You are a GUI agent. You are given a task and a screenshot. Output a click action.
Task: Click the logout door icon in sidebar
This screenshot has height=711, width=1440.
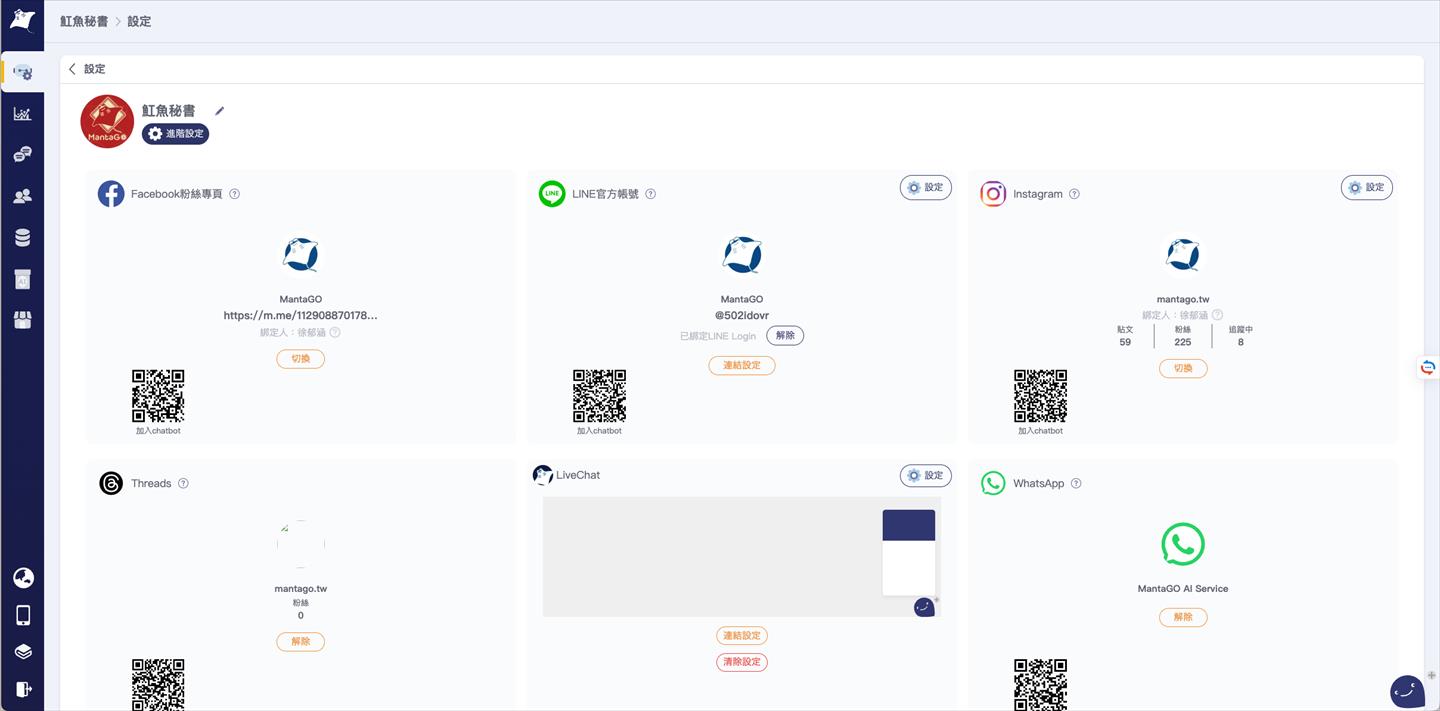pos(23,689)
